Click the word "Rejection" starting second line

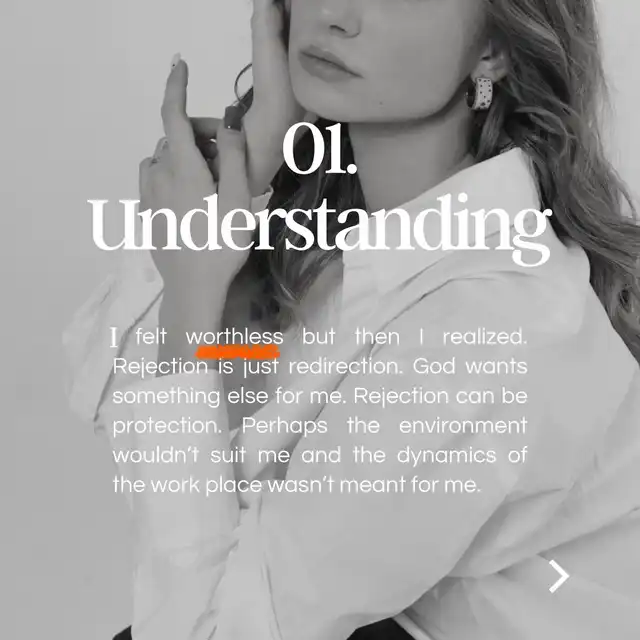point(160,367)
